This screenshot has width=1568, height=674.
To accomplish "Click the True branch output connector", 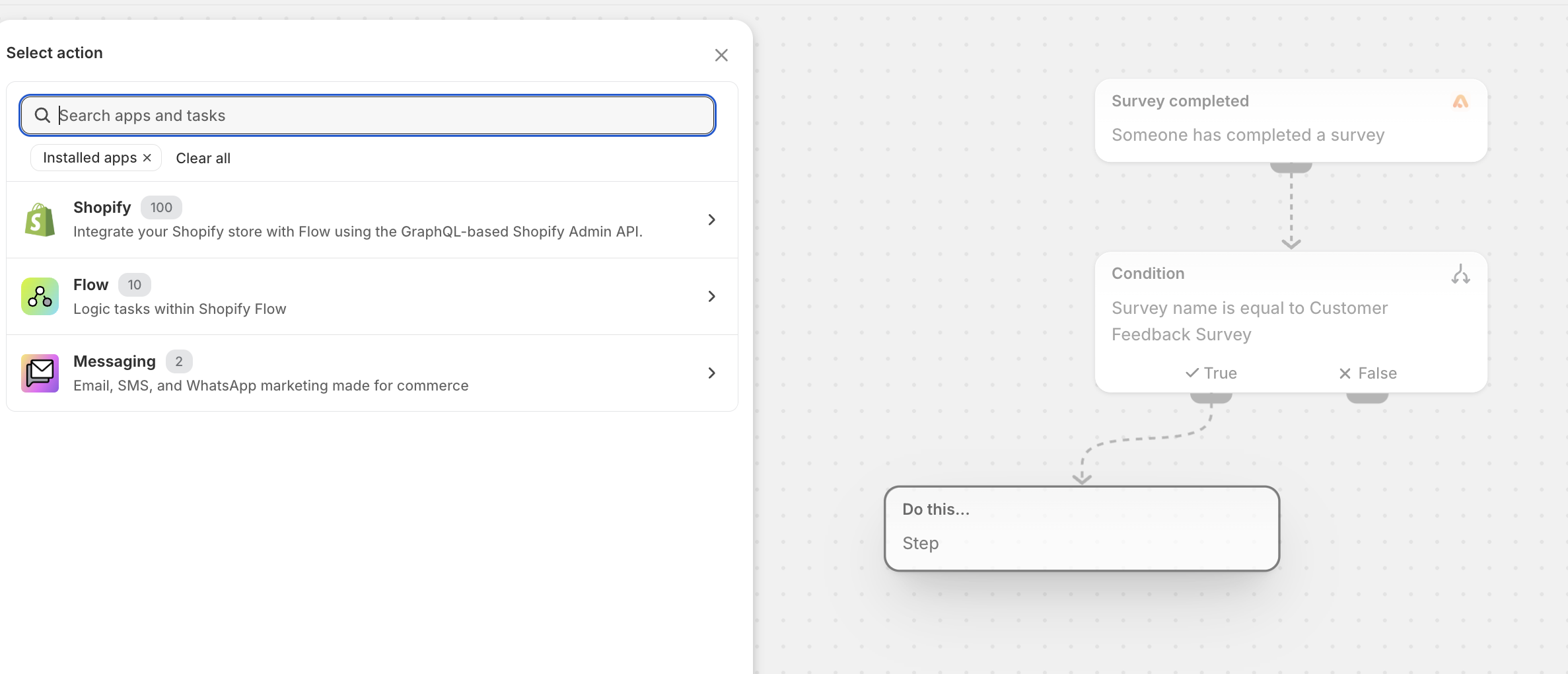I will coord(1211,398).
